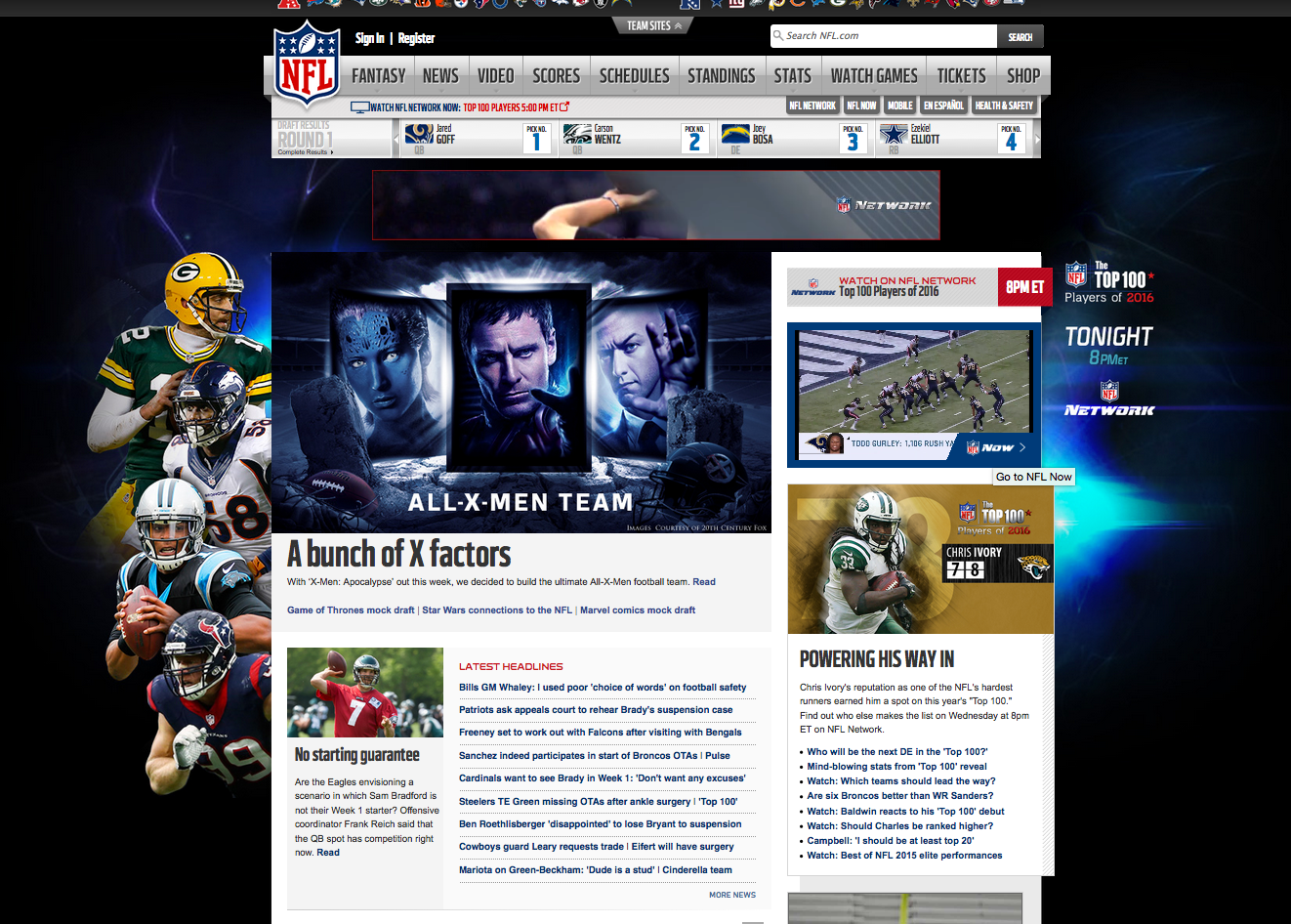1291x924 pixels.
Task: Open the Freeney Falcons workout headline
Action: pos(601,733)
